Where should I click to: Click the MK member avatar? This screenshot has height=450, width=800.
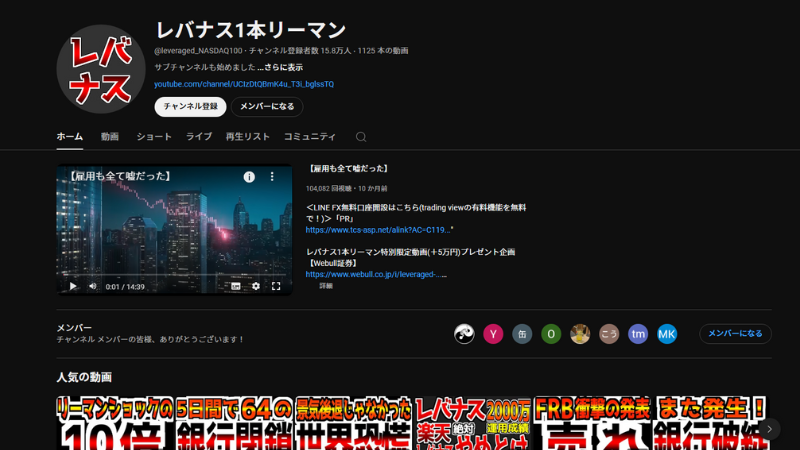[667, 334]
